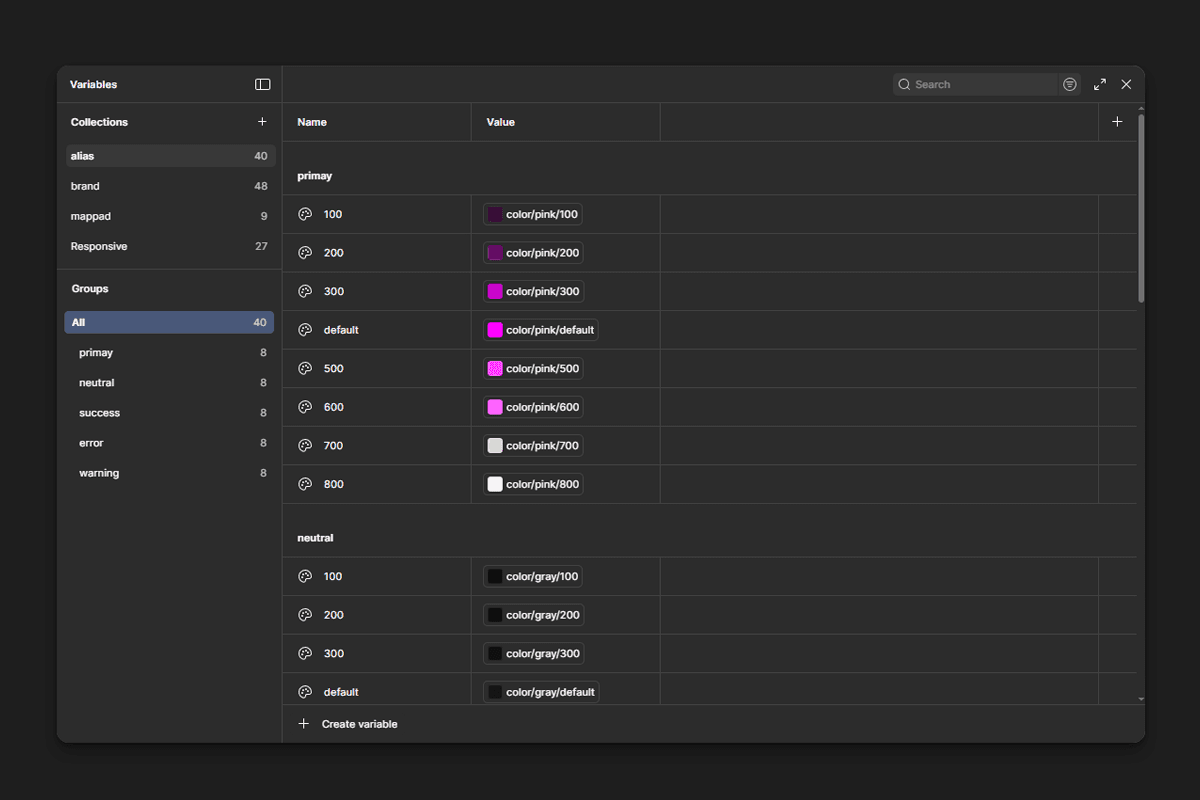
Task: Select the mappad collection
Action: point(91,216)
